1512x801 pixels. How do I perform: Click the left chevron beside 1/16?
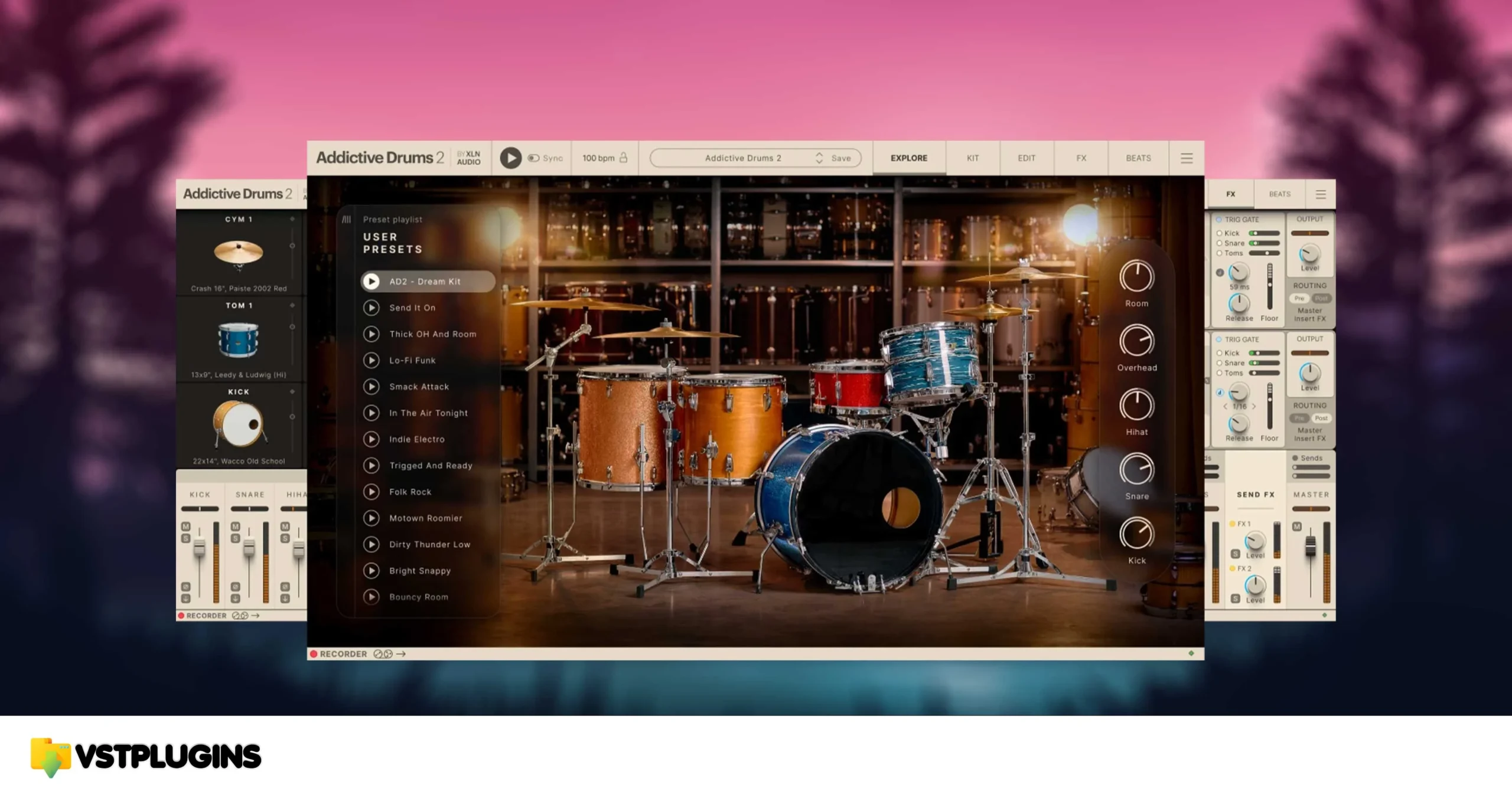(x=1225, y=407)
